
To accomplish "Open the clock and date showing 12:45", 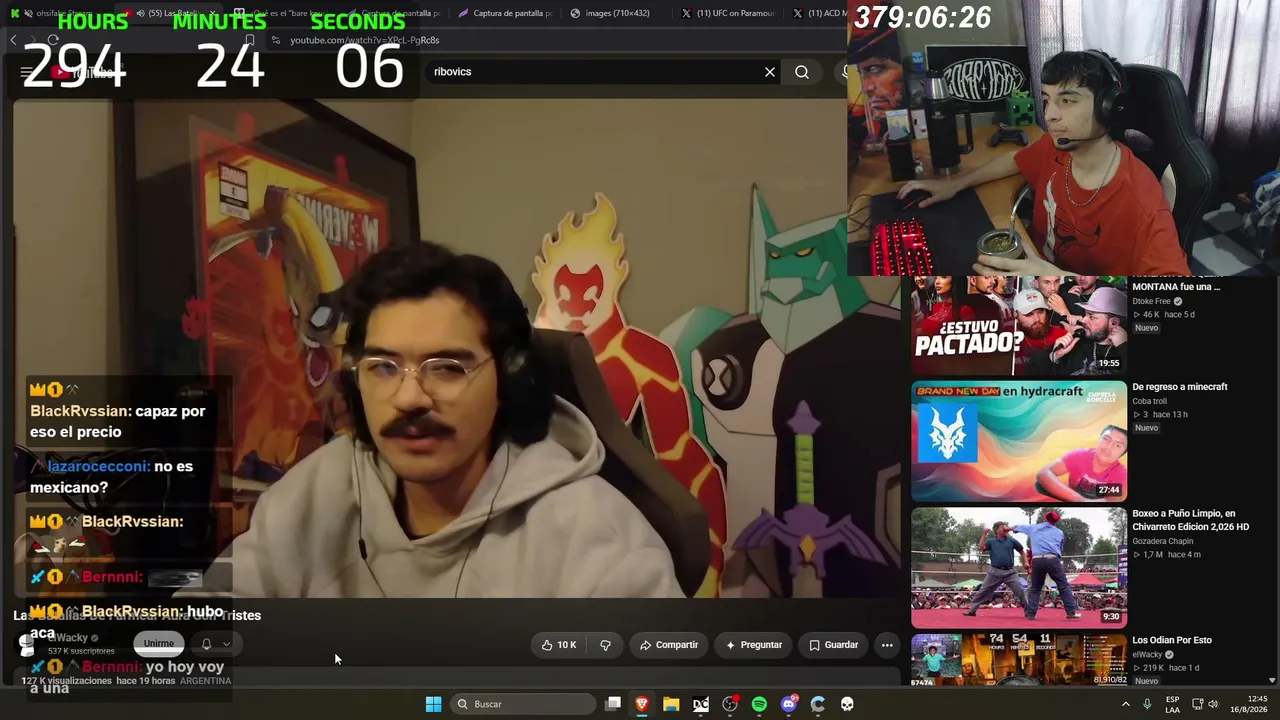I will click(1250, 704).
